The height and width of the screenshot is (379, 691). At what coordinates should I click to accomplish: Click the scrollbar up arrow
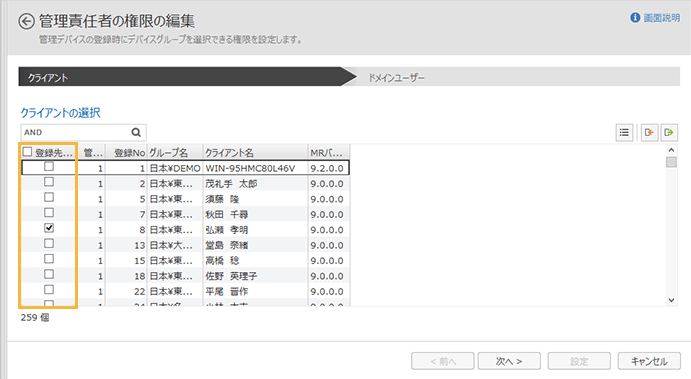click(x=671, y=150)
